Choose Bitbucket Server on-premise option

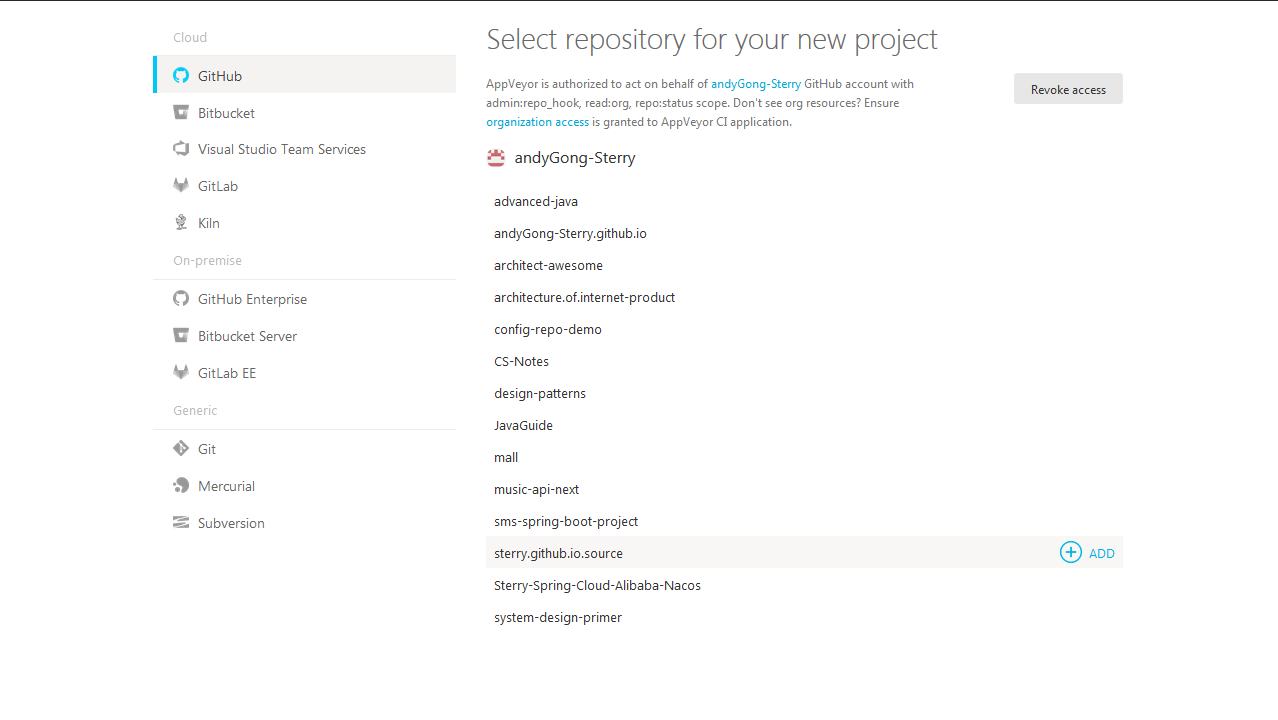click(304, 335)
